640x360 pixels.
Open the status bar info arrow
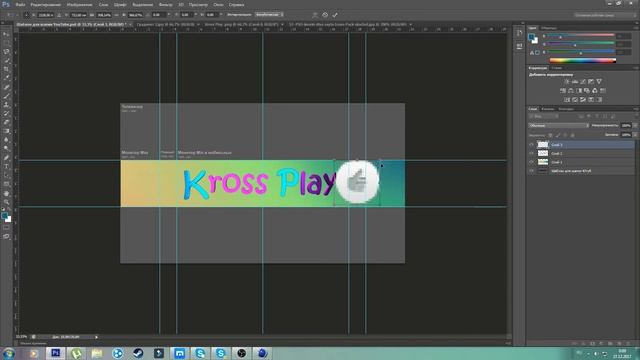point(96,337)
